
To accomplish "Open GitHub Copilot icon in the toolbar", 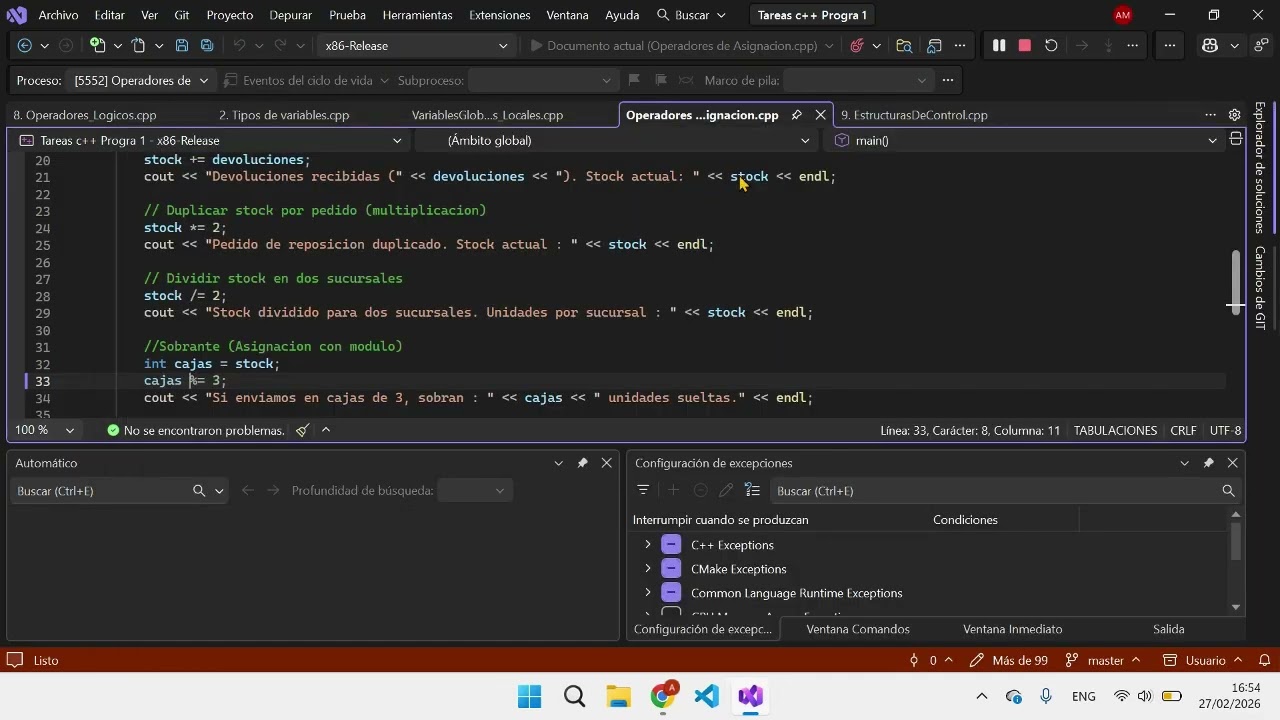I will (x=1210, y=45).
